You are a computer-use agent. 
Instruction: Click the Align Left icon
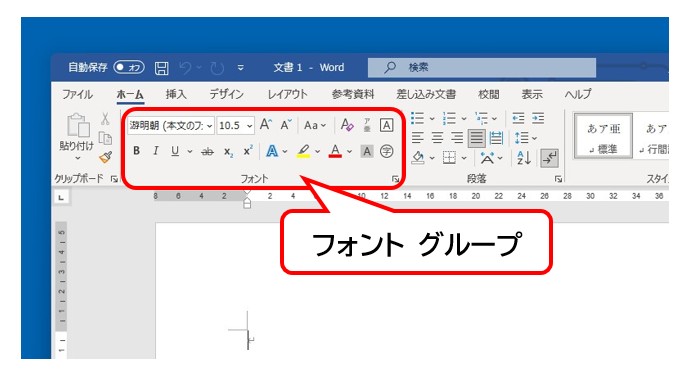[417, 138]
